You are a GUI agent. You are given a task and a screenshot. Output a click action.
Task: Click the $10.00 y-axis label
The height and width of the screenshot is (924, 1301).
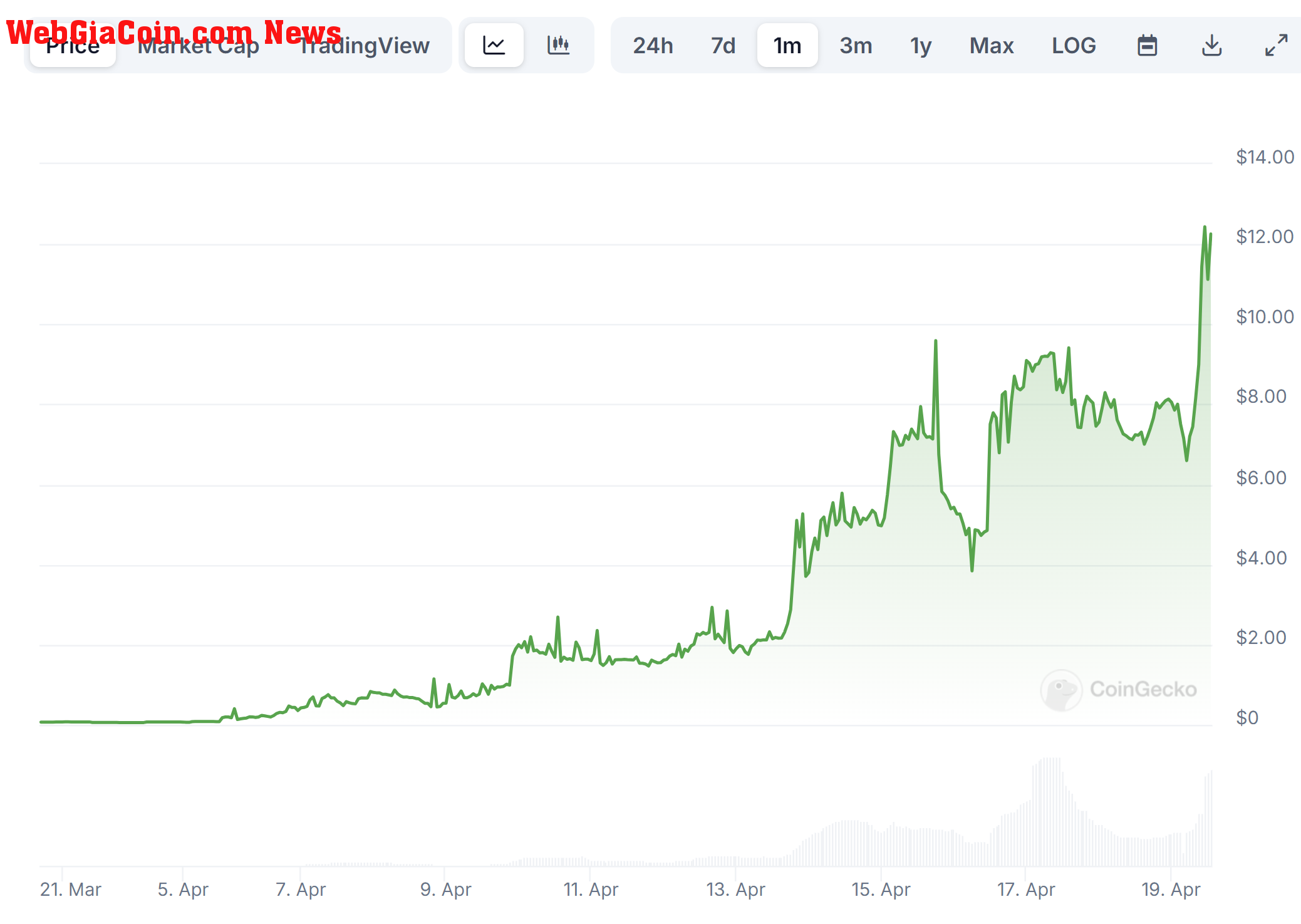[x=1265, y=316]
